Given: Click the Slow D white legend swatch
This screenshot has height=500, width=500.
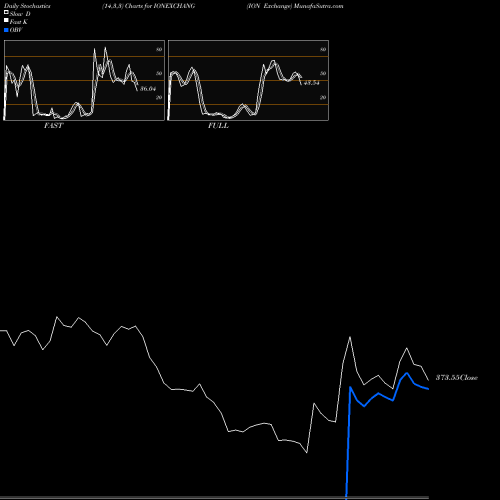Looking at the screenshot, I should (6, 13).
